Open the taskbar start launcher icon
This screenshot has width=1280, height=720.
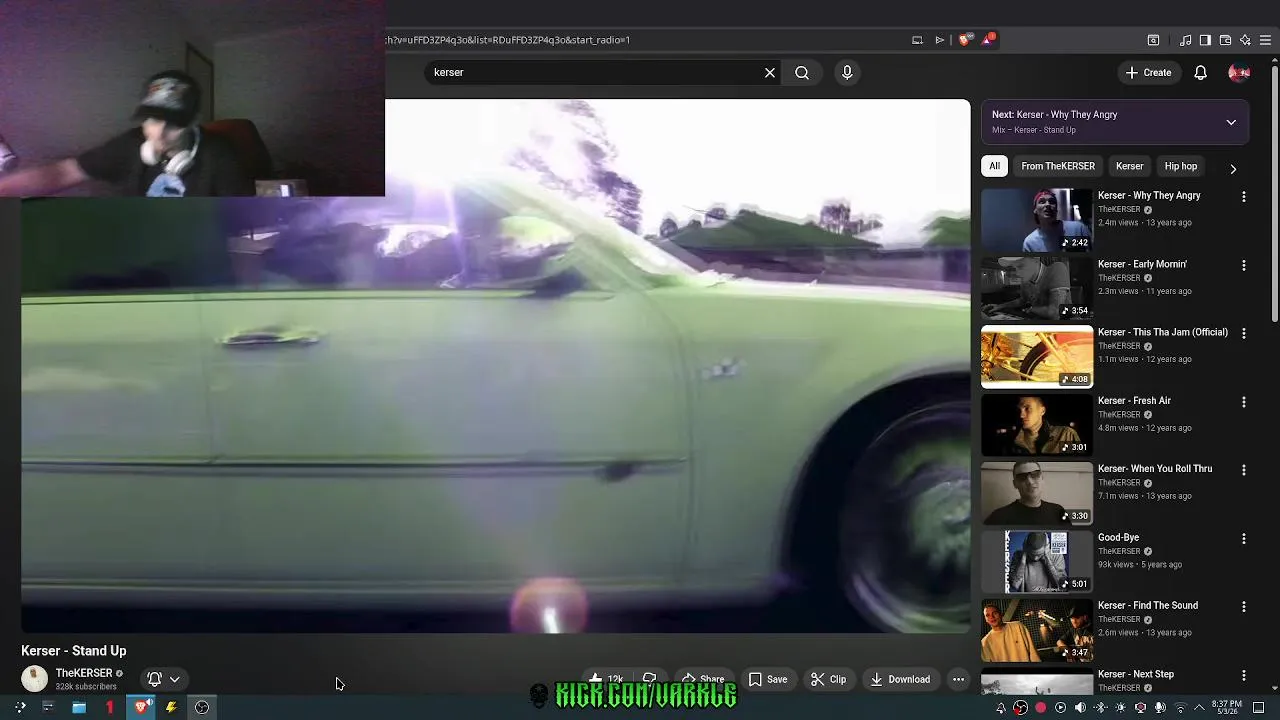coord(19,707)
